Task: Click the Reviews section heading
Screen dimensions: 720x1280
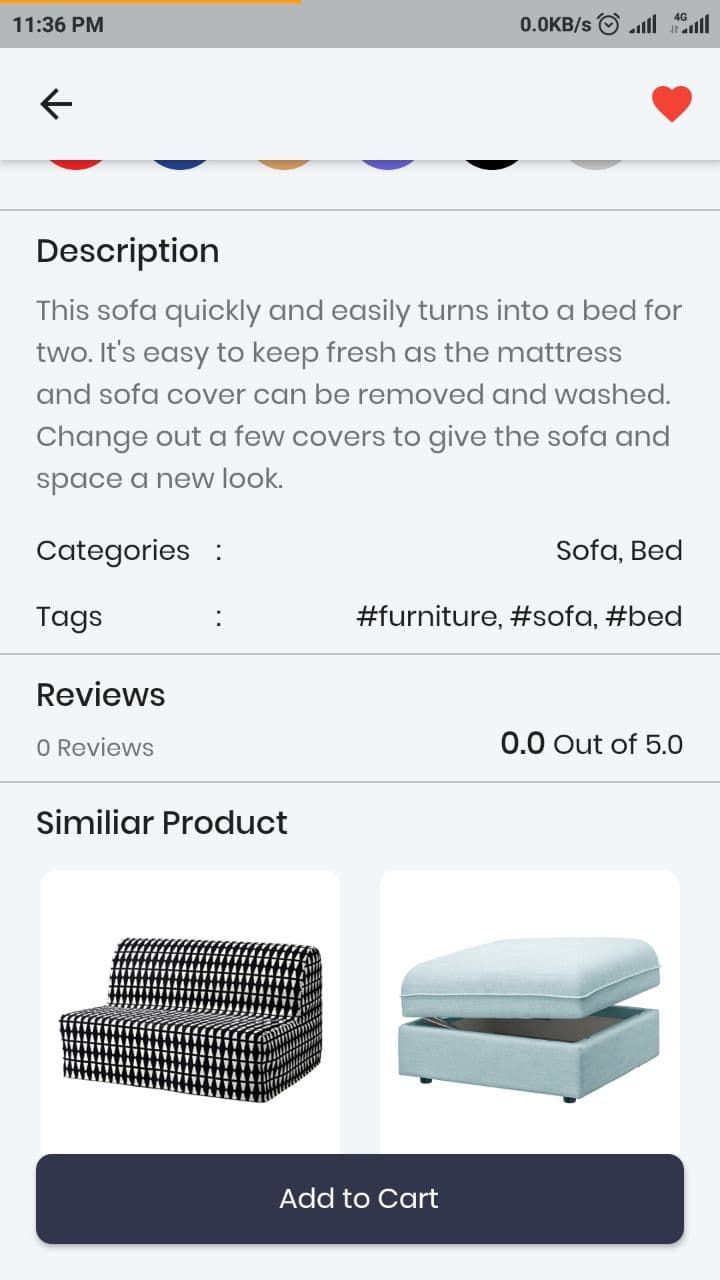Action: 101,695
